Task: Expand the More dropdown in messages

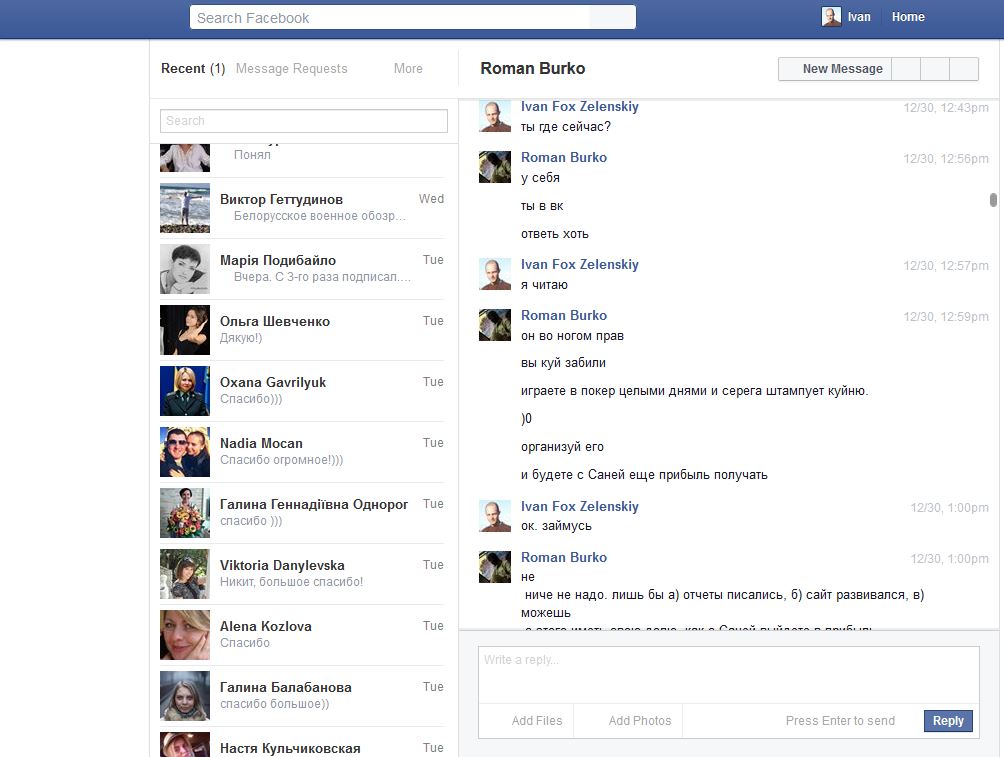Action: pos(408,69)
